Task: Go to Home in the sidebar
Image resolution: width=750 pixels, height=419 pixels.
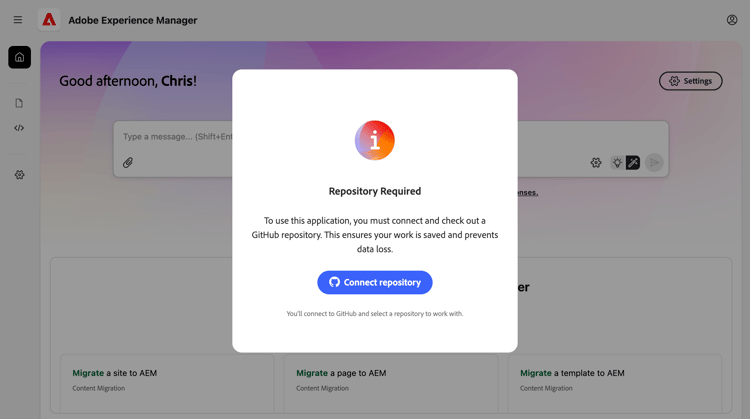Action: [19, 57]
